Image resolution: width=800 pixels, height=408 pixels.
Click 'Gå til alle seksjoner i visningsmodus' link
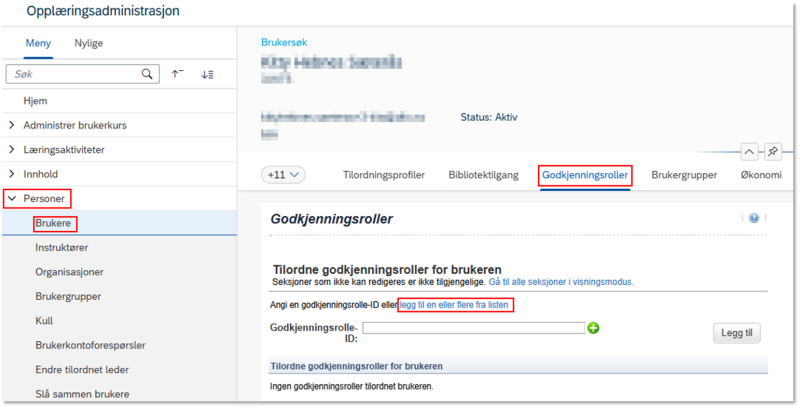click(561, 282)
